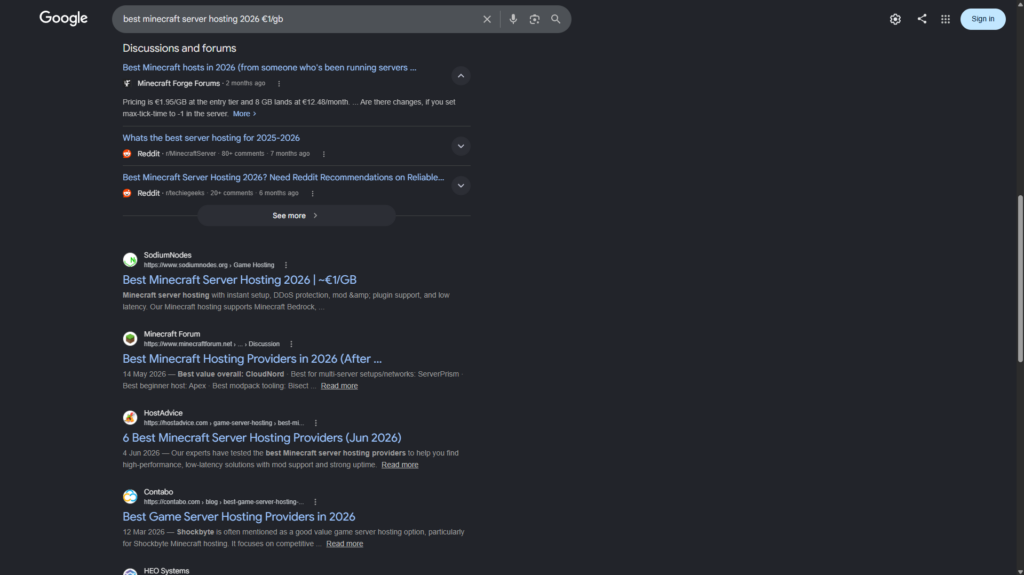Click the Minecraft Forge Forums source icon

click(127, 84)
